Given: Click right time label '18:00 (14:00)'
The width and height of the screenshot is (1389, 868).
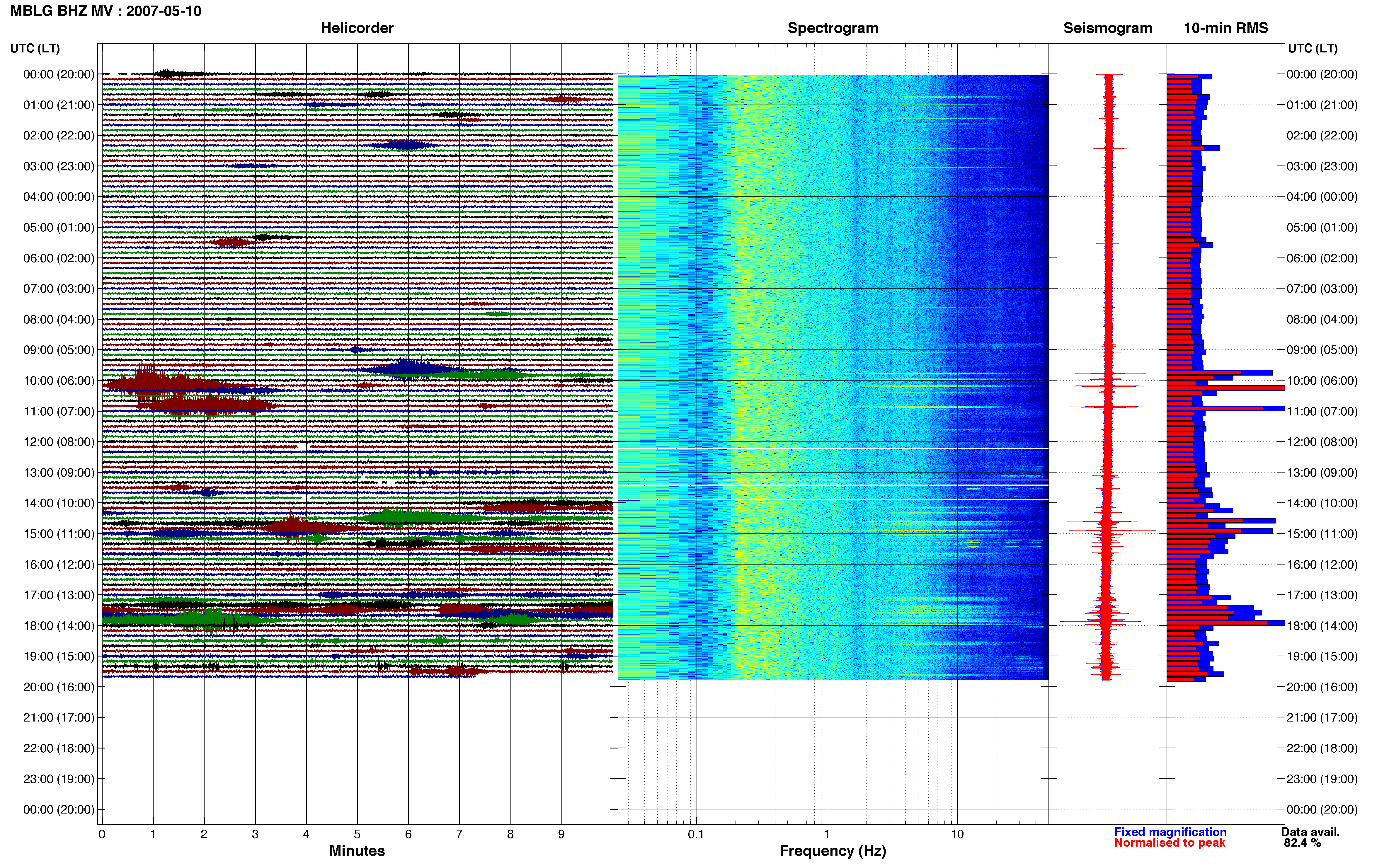Looking at the screenshot, I should [x=1322, y=626].
